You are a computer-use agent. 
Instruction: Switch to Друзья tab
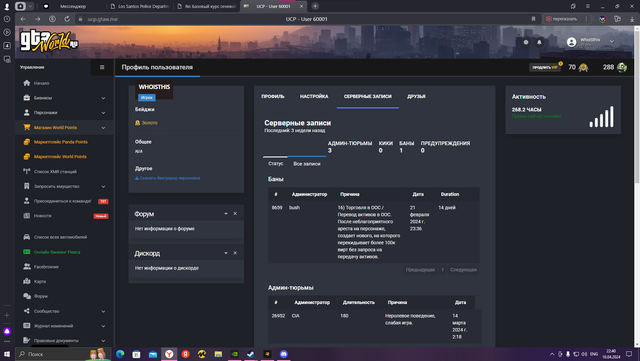[416, 96]
